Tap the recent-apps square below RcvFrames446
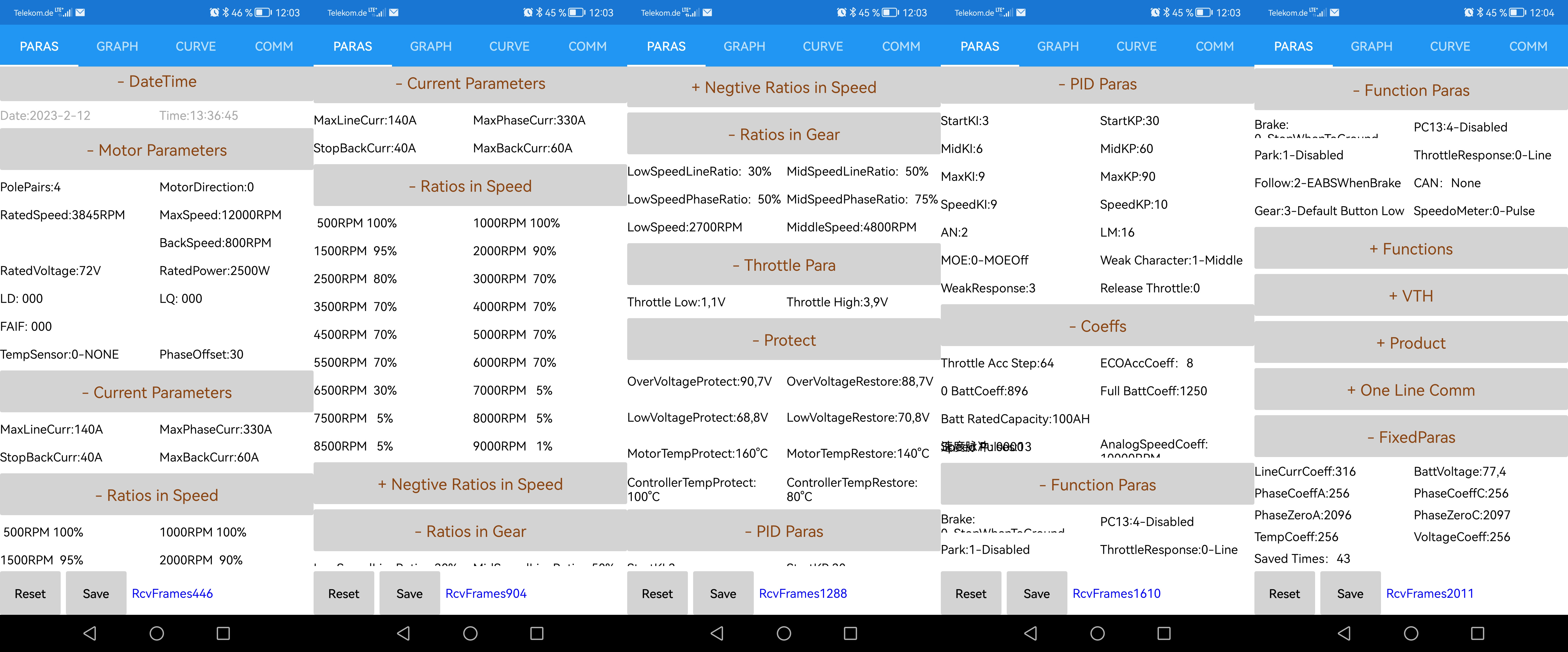This screenshot has height=652, width=1568. click(x=223, y=634)
